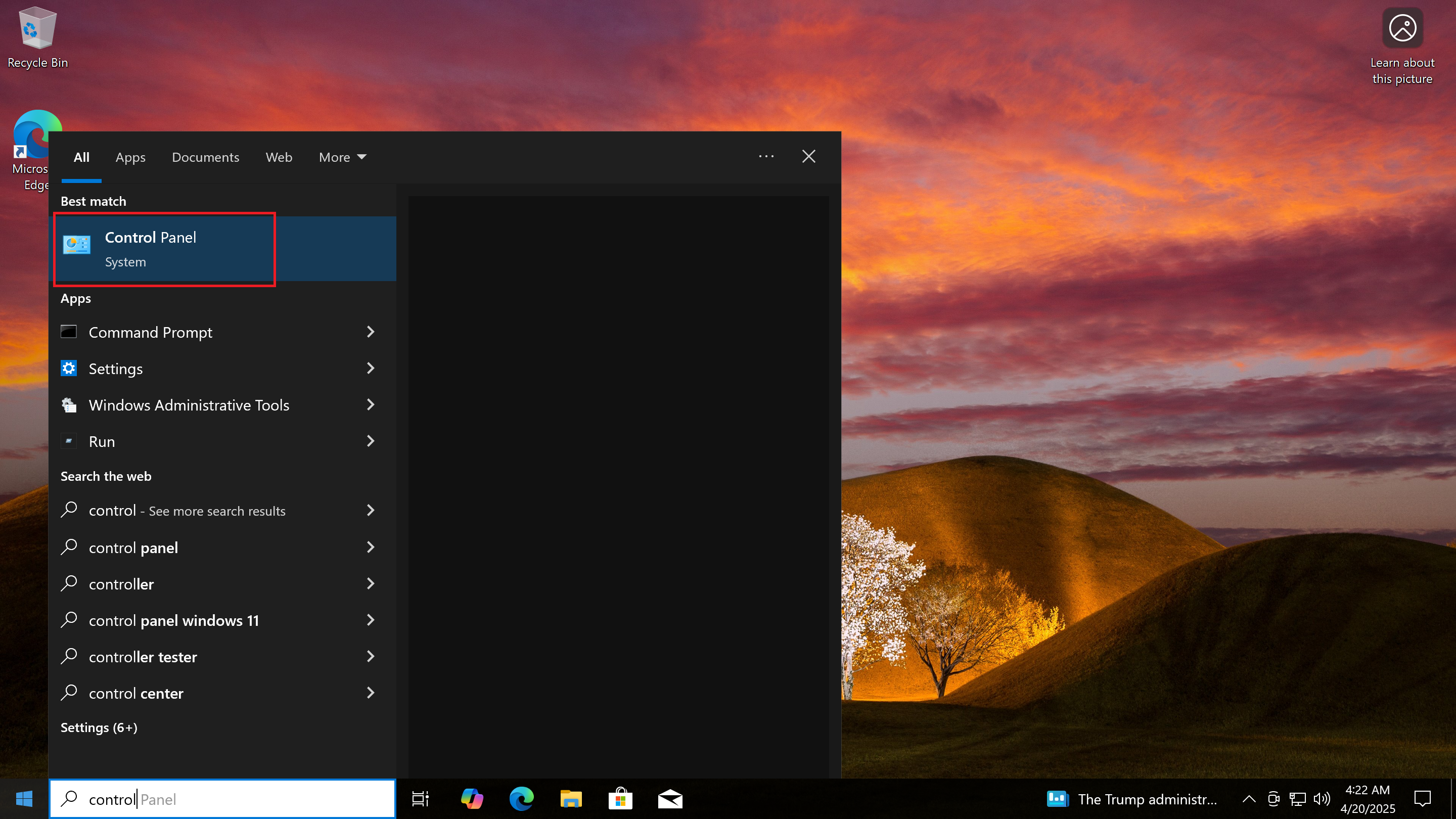Image resolution: width=1456 pixels, height=819 pixels.
Task: Open Microsoft Store from the taskbar
Action: [x=620, y=799]
